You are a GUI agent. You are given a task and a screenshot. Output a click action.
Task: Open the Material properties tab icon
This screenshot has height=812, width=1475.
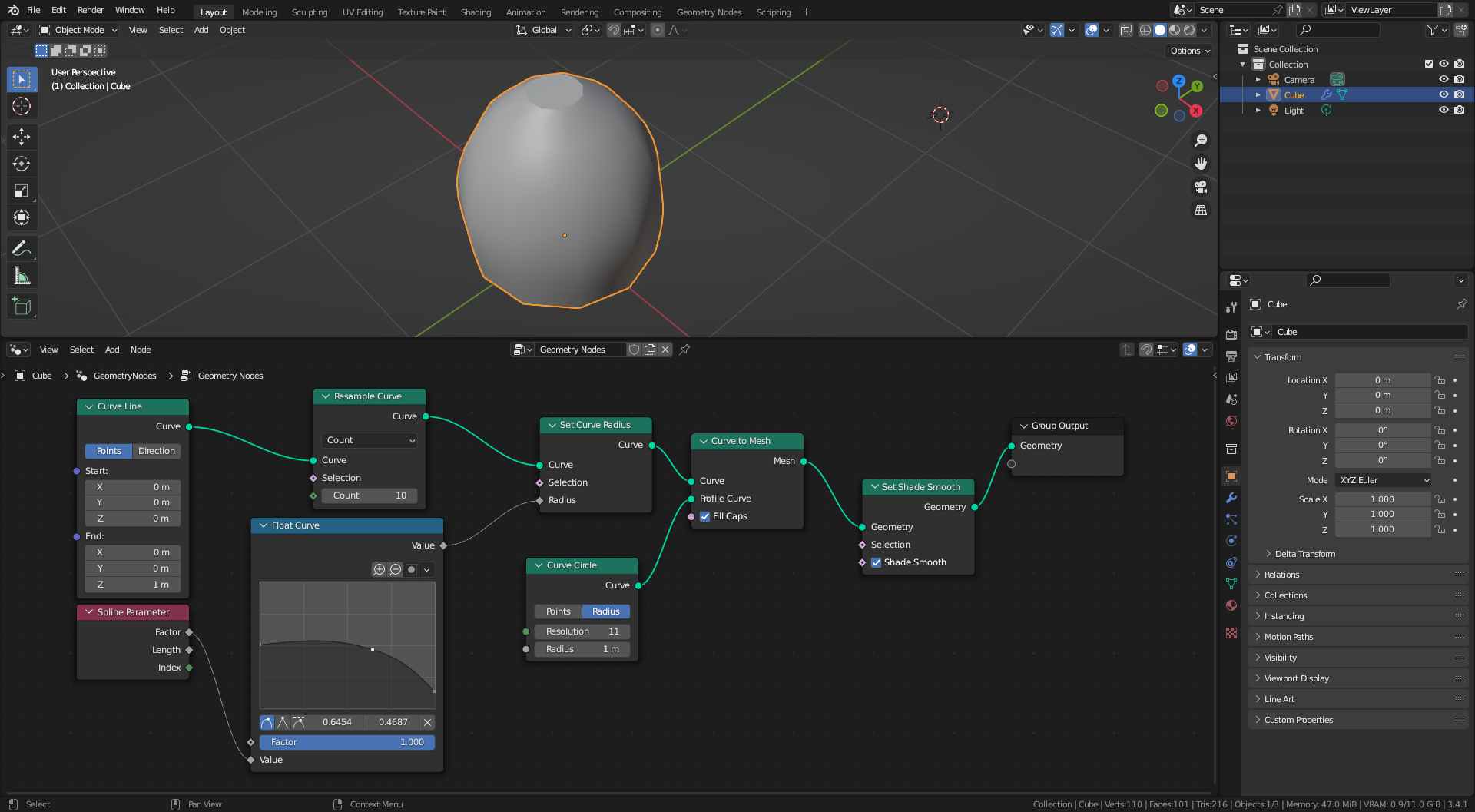[1231, 605]
